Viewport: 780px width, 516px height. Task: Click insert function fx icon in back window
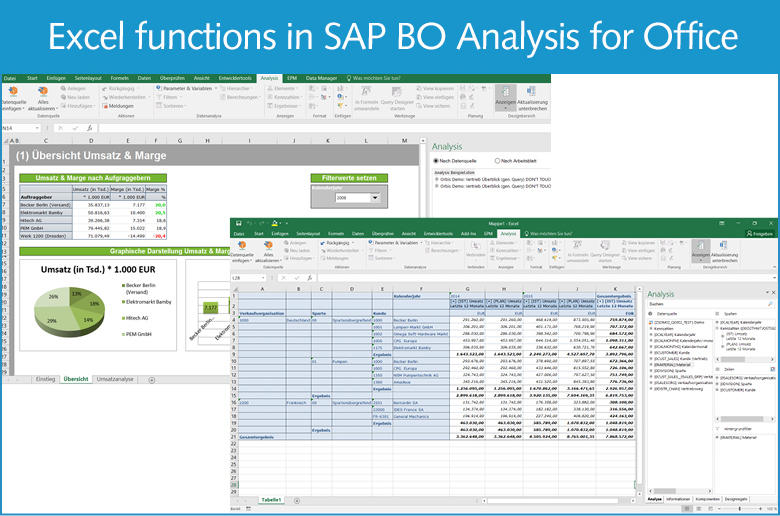click(x=89, y=128)
